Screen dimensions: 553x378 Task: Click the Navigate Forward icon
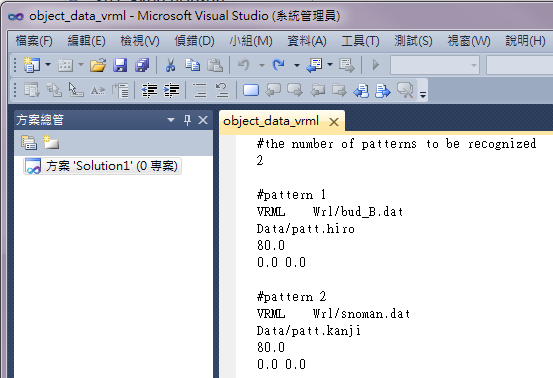(347, 65)
